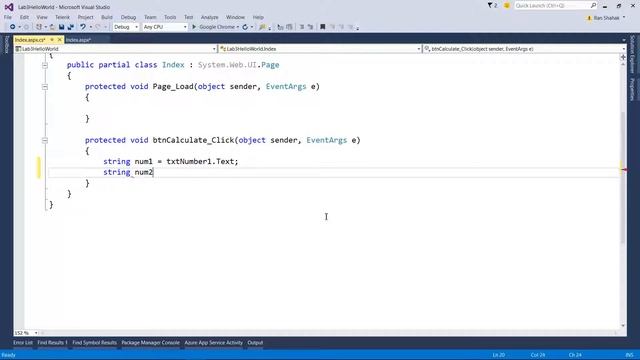
Task: Collapse the btnCalculate_Click method outlining region
Action: coord(45,140)
